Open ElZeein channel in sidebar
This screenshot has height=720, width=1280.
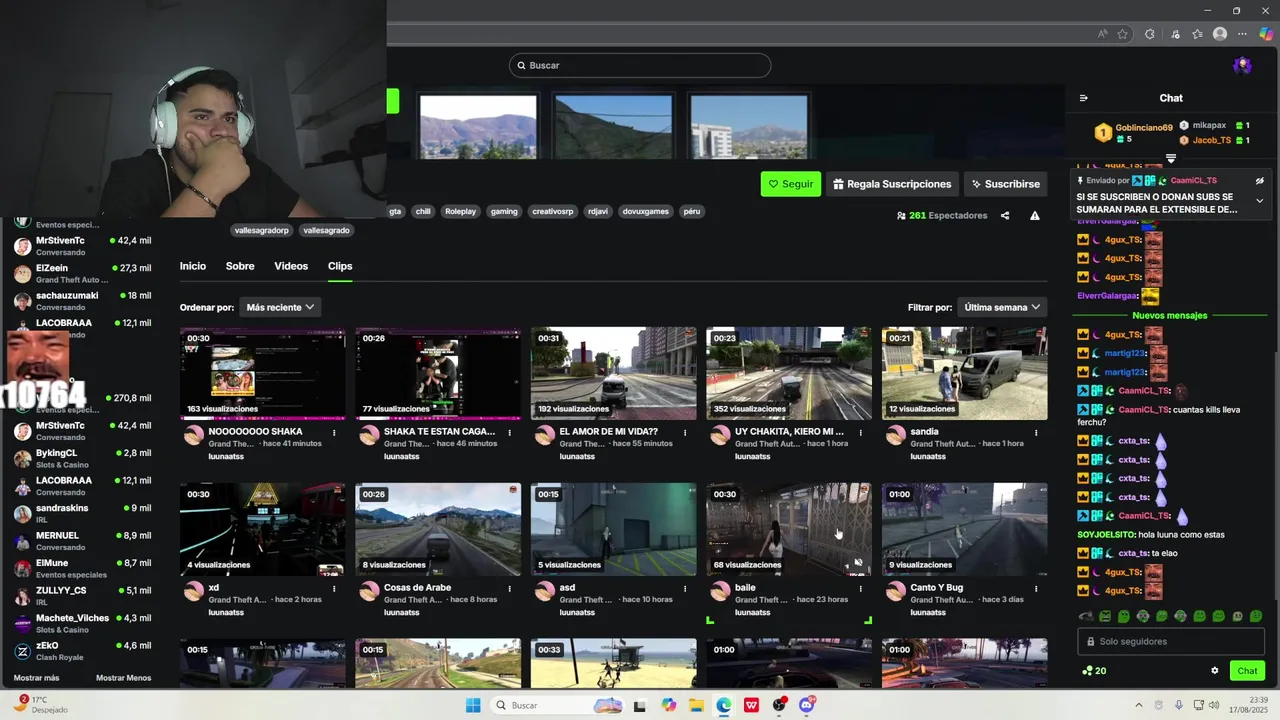[x=82, y=273]
